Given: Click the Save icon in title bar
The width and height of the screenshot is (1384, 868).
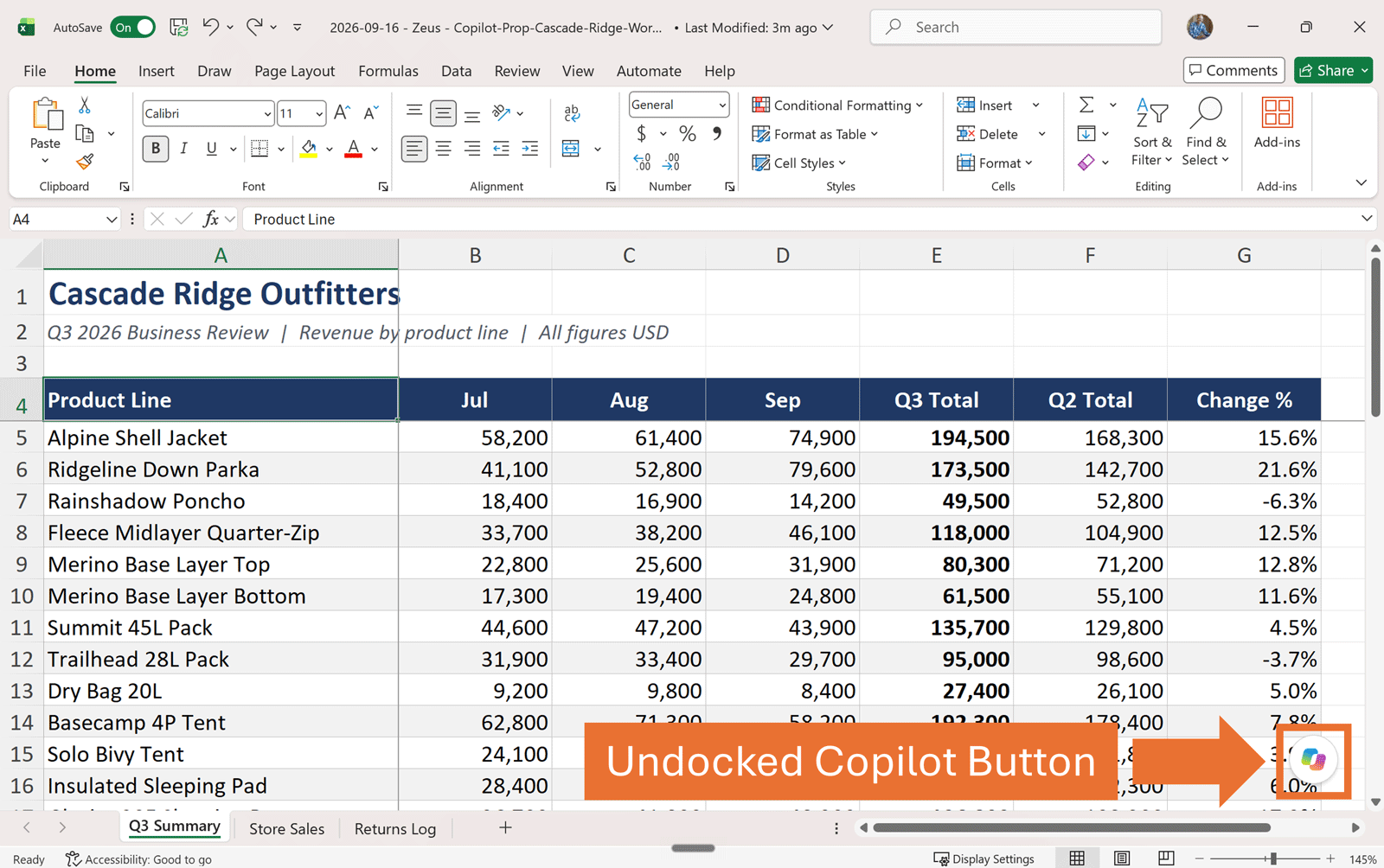Looking at the screenshot, I should point(179,28).
